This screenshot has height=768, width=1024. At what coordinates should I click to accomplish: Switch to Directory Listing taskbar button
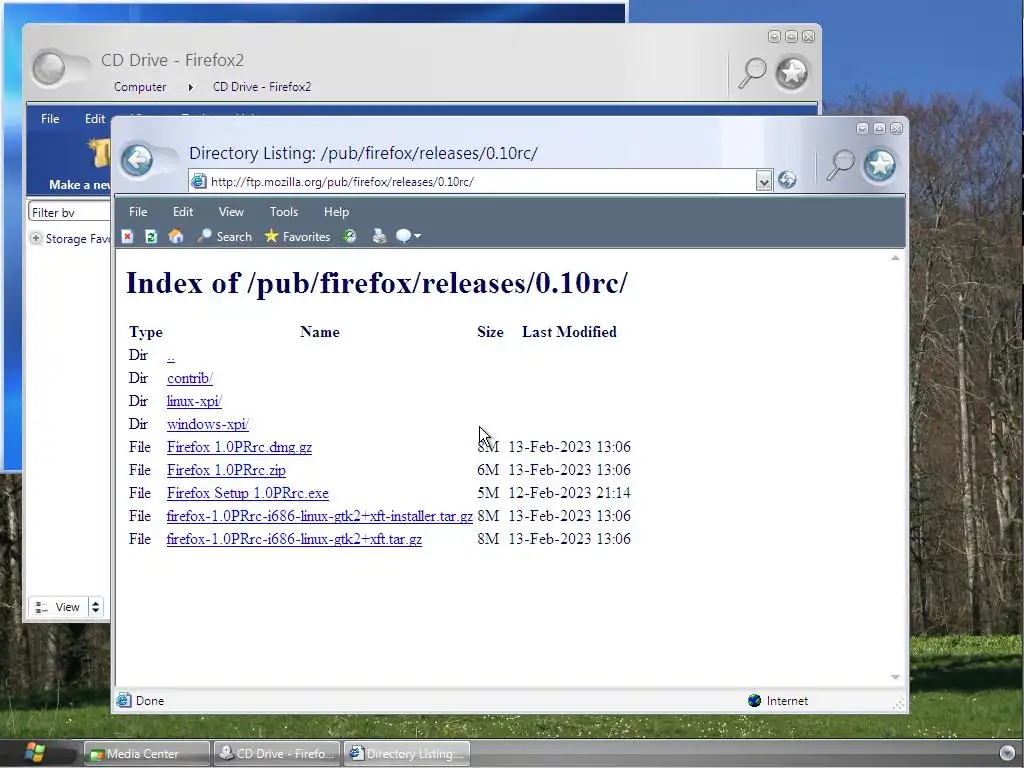[x=407, y=754]
